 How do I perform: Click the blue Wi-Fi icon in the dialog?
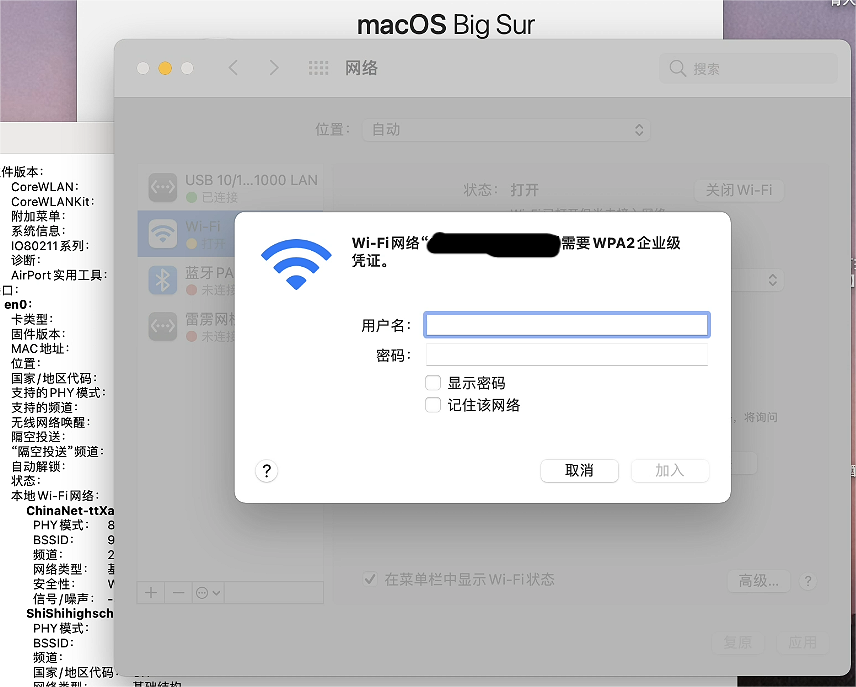(x=296, y=264)
